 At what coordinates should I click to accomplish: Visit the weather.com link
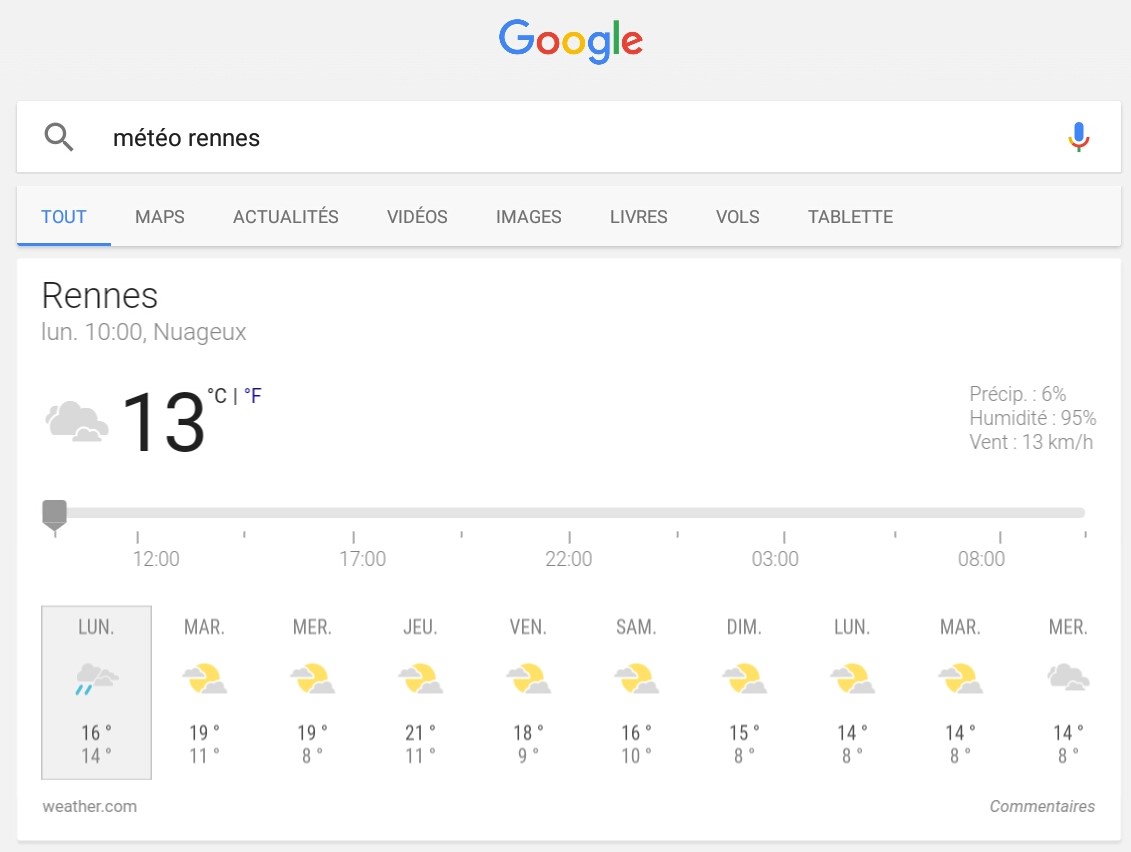[89, 806]
